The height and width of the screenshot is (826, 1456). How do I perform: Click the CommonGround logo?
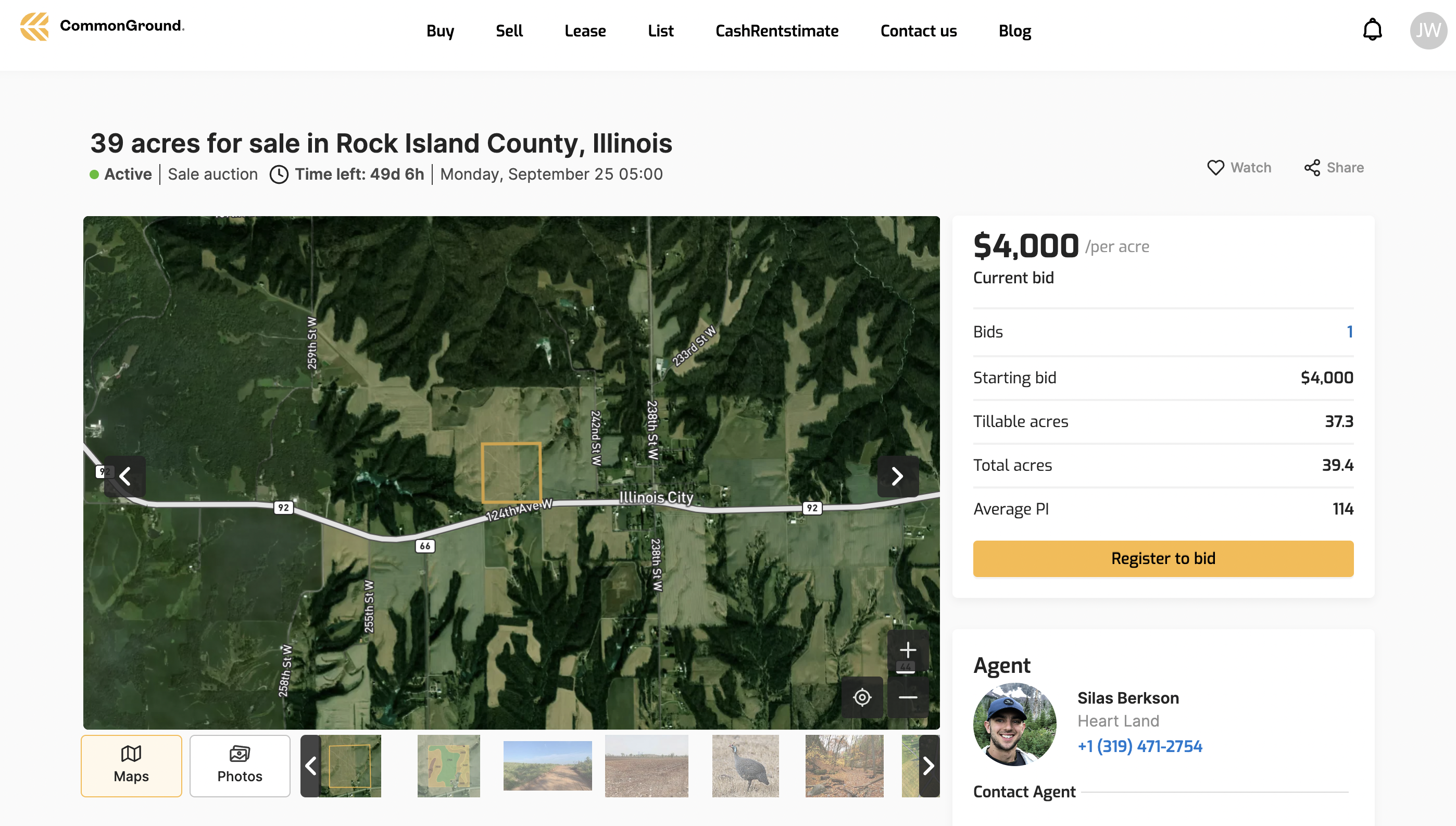(x=103, y=27)
